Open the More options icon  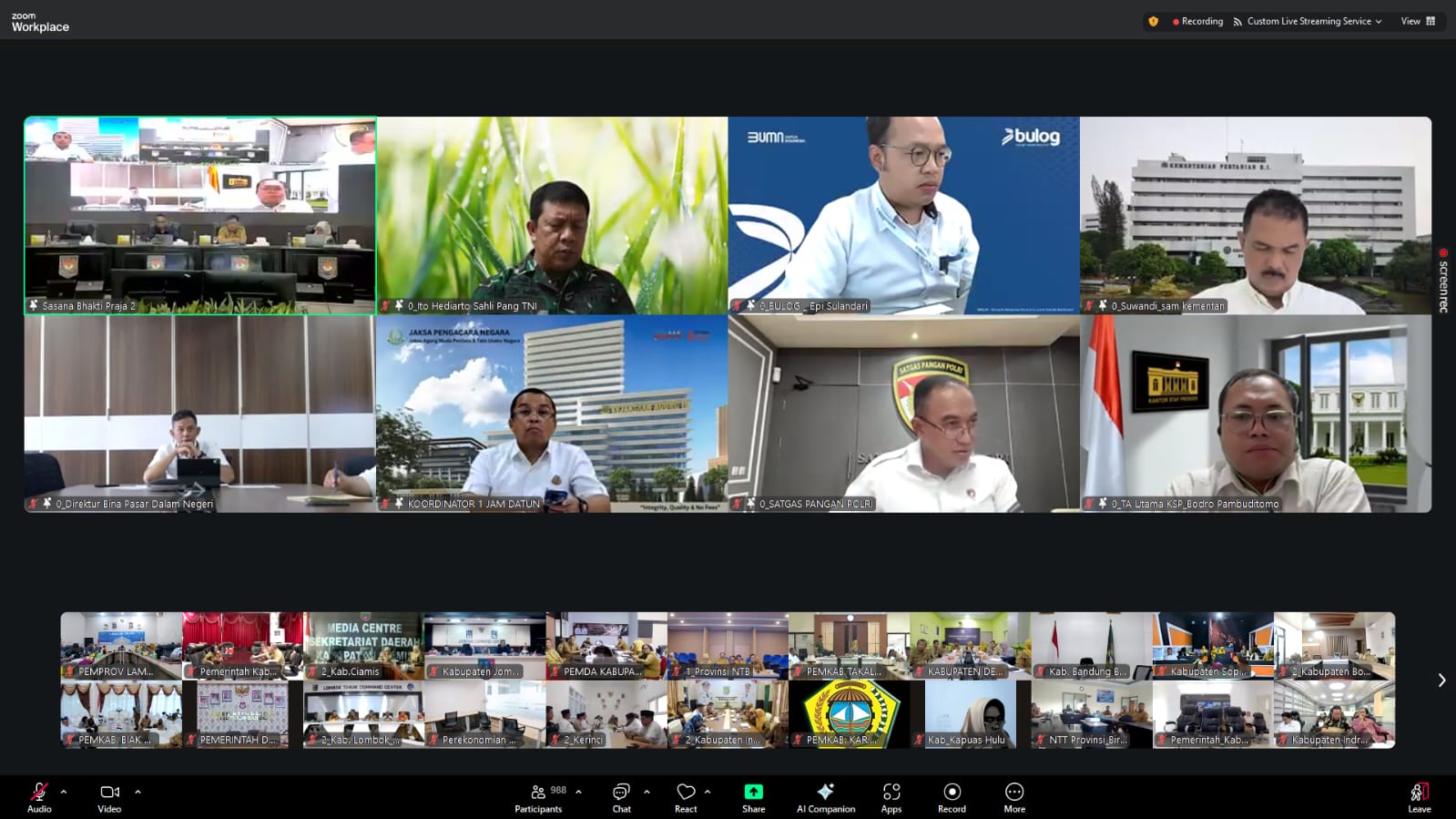[x=1014, y=792]
